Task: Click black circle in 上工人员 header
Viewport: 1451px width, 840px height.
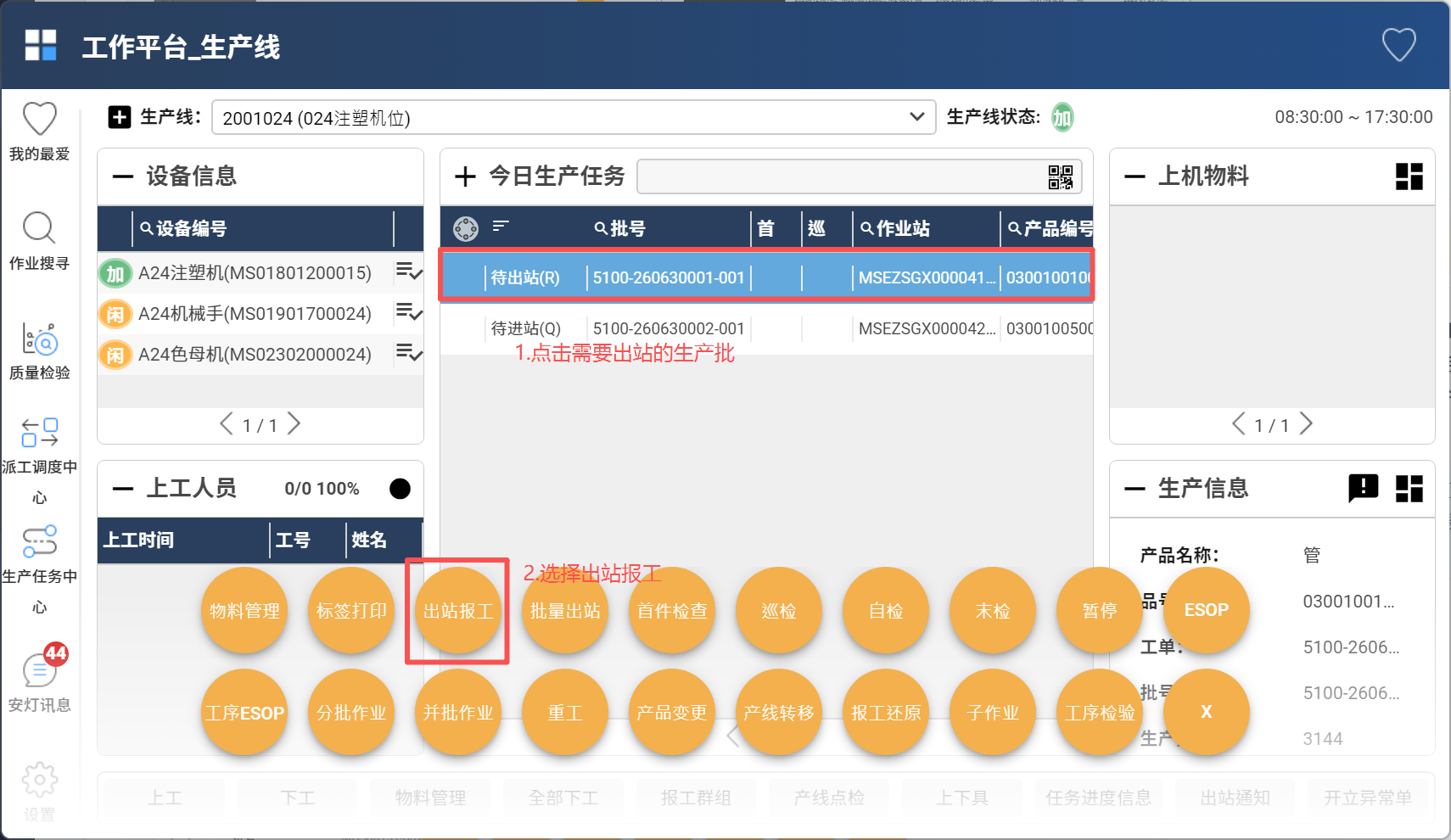Action: (400, 489)
